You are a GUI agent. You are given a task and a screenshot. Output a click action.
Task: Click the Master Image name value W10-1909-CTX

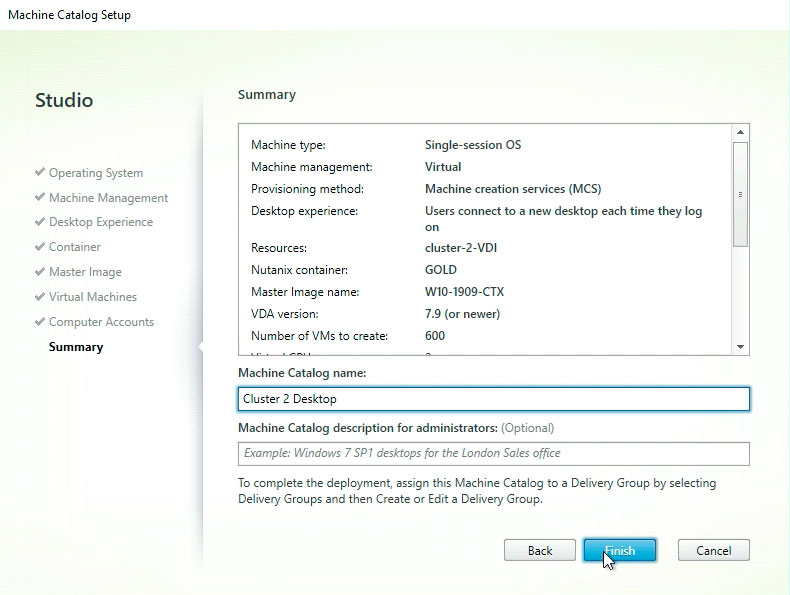(x=463, y=292)
